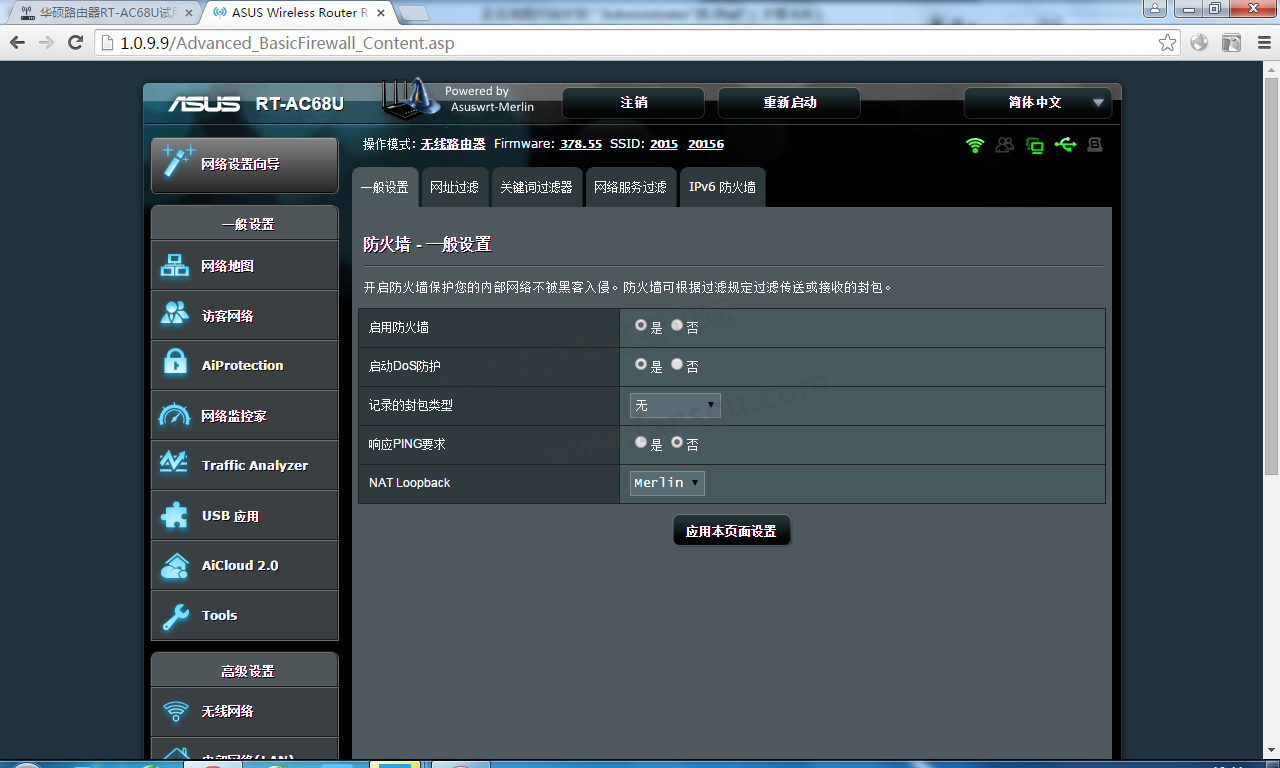Screen dimensions: 1280x768
Task: Switch to the 网址过滤 tab
Action: pos(454,187)
